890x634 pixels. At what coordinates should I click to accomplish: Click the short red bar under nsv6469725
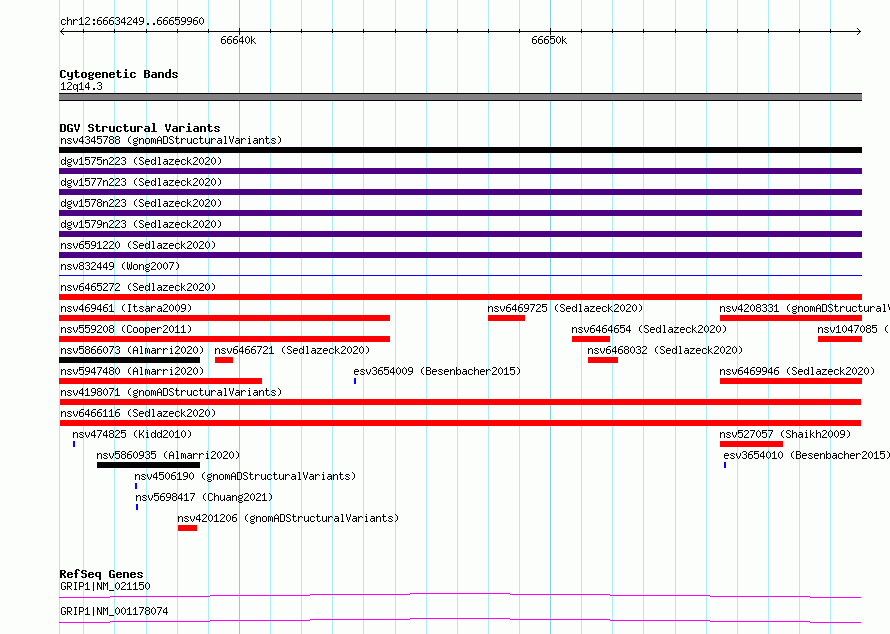coord(506,318)
